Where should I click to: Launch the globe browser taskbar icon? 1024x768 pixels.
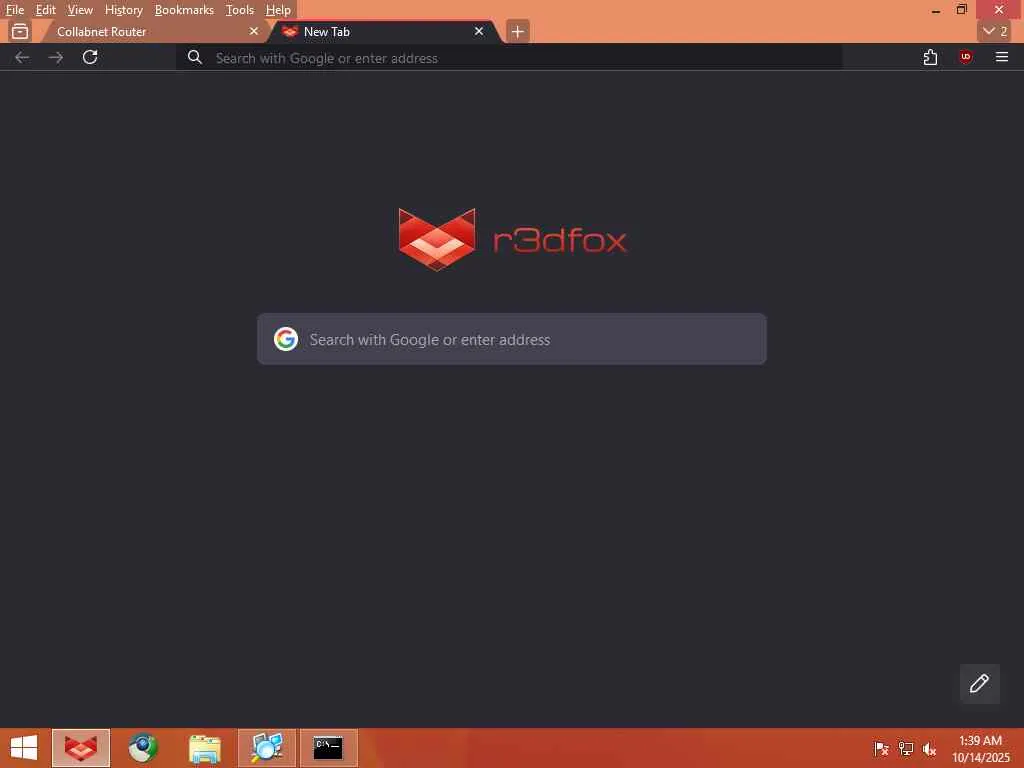(142, 748)
